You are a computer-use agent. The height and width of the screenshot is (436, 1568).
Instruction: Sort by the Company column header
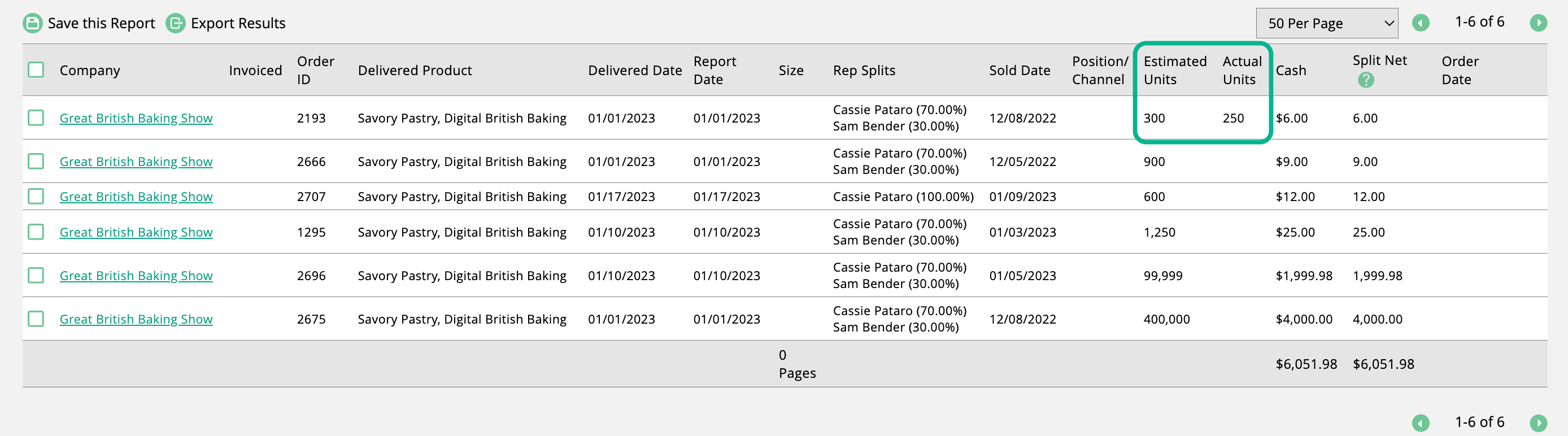click(89, 71)
